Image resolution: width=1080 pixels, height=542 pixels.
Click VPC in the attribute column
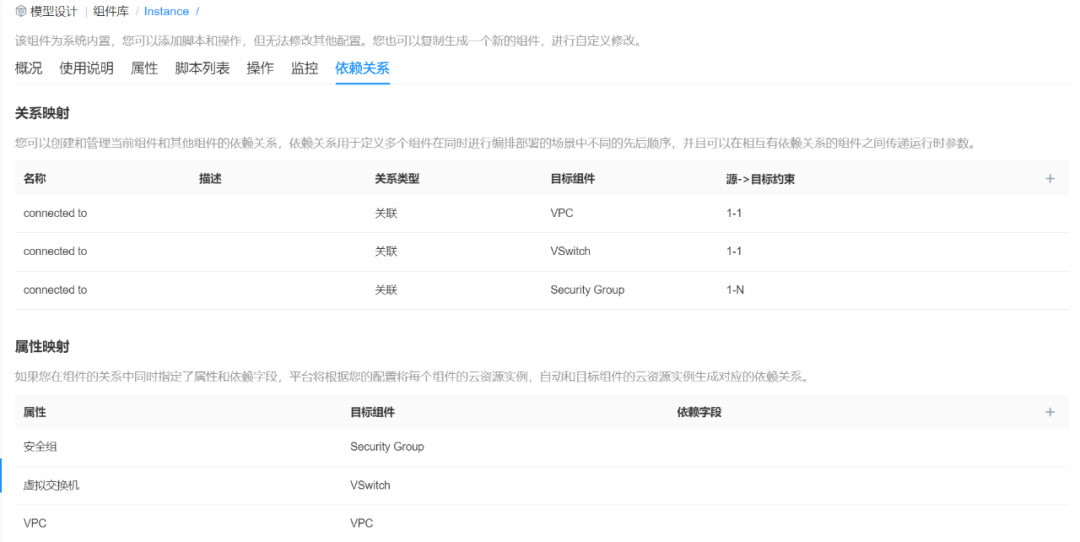click(34, 523)
